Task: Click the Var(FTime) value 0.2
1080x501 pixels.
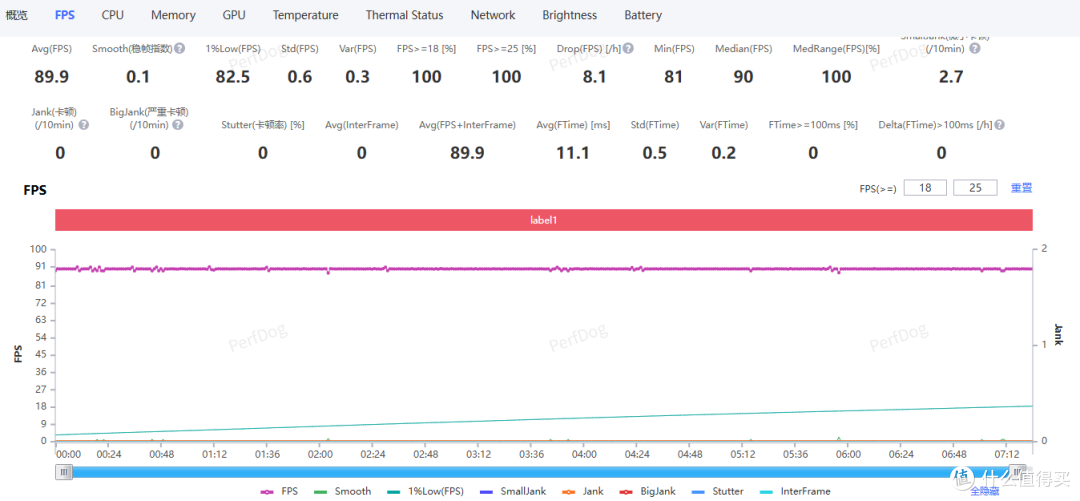Action: tap(723, 152)
